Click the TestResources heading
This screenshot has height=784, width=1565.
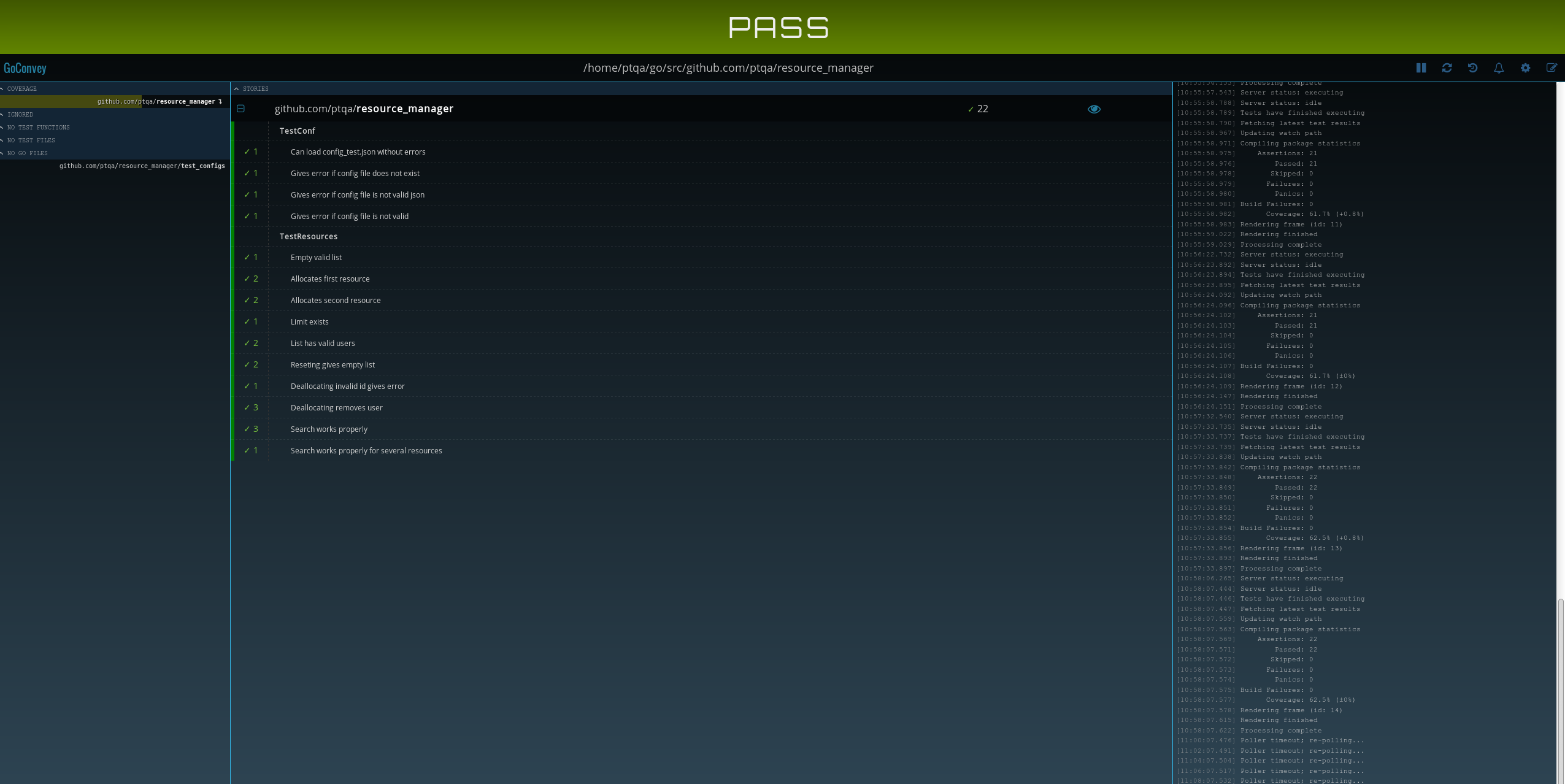pyautogui.click(x=309, y=236)
